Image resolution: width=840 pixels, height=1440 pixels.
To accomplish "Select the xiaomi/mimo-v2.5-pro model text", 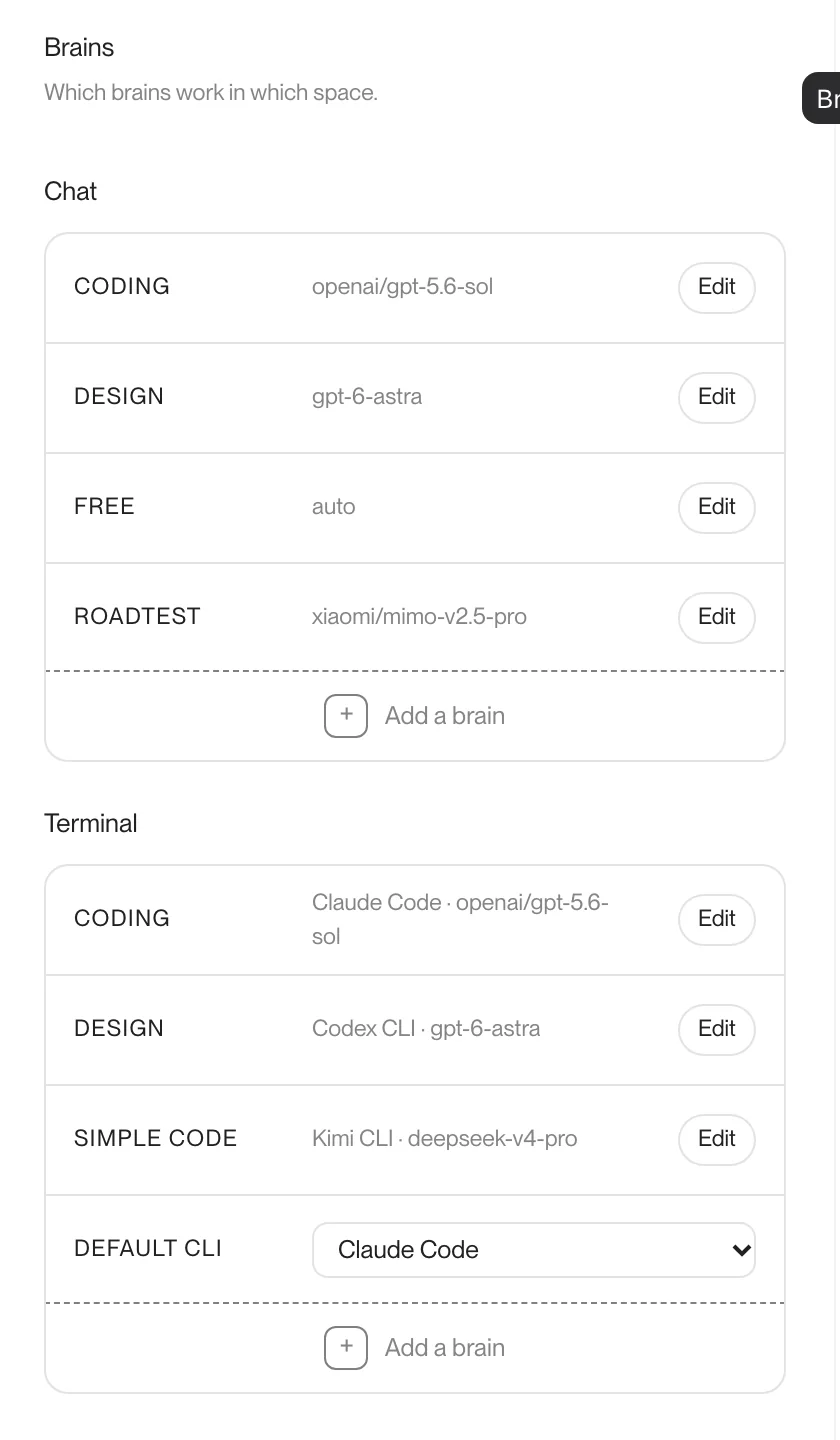I will (x=419, y=617).
